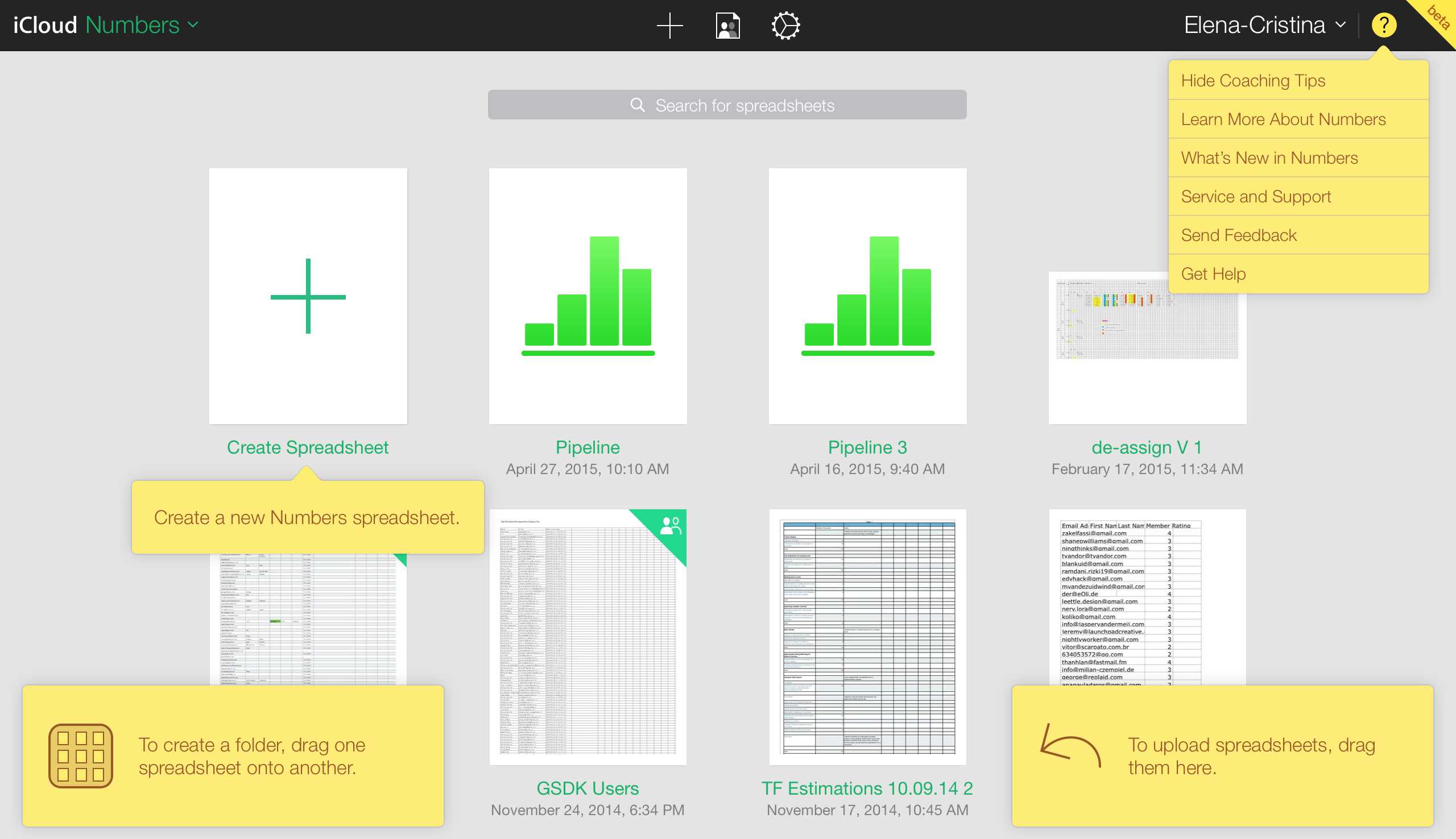Click the shared people badge on GSDK Users
Viewport: 1456px width, 839px height.
point(670,526)
